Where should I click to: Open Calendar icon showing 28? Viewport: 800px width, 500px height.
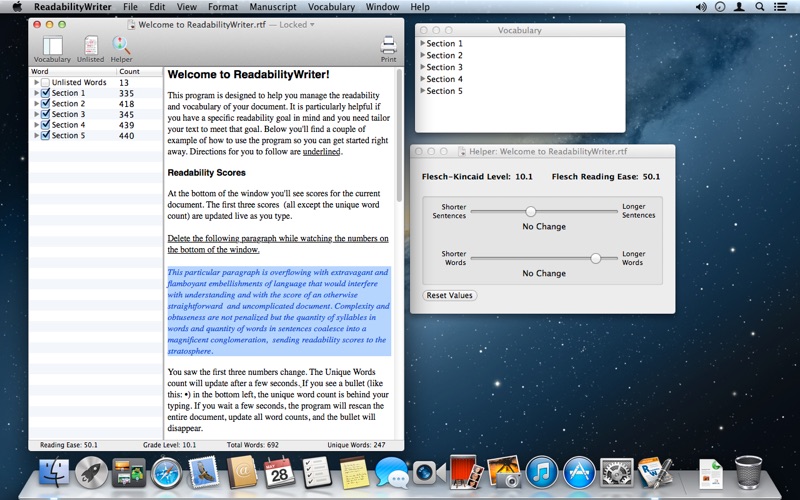279,472
